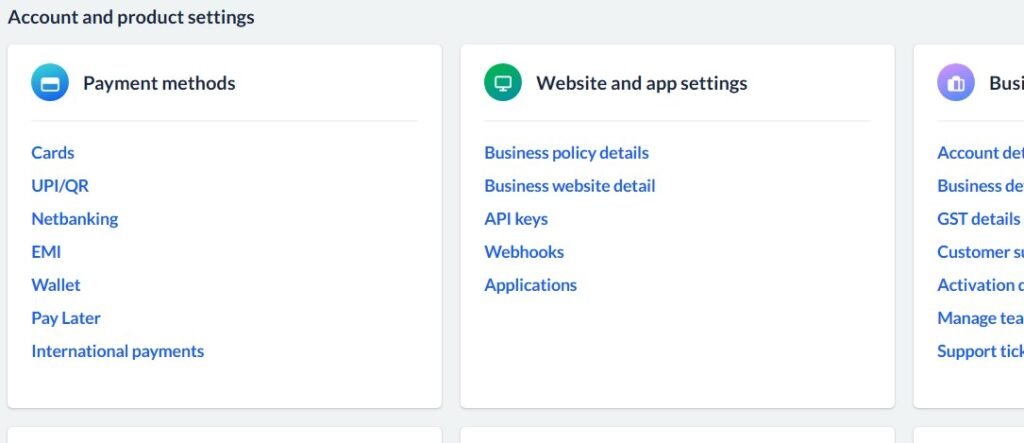Image resolution: width=1024 pixels, height=443 pixels.
Task: Go to API keys
Action: click(516, 219)
